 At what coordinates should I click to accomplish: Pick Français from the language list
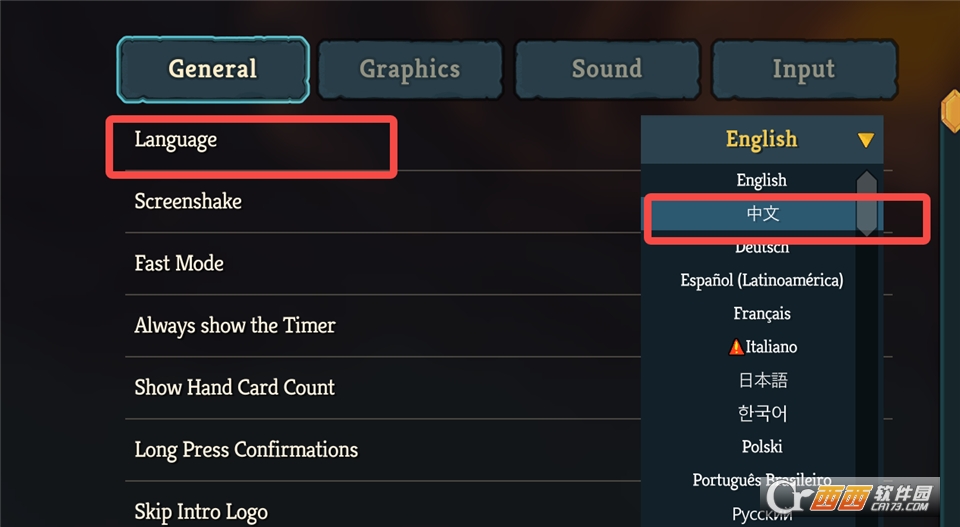(762, 313)
